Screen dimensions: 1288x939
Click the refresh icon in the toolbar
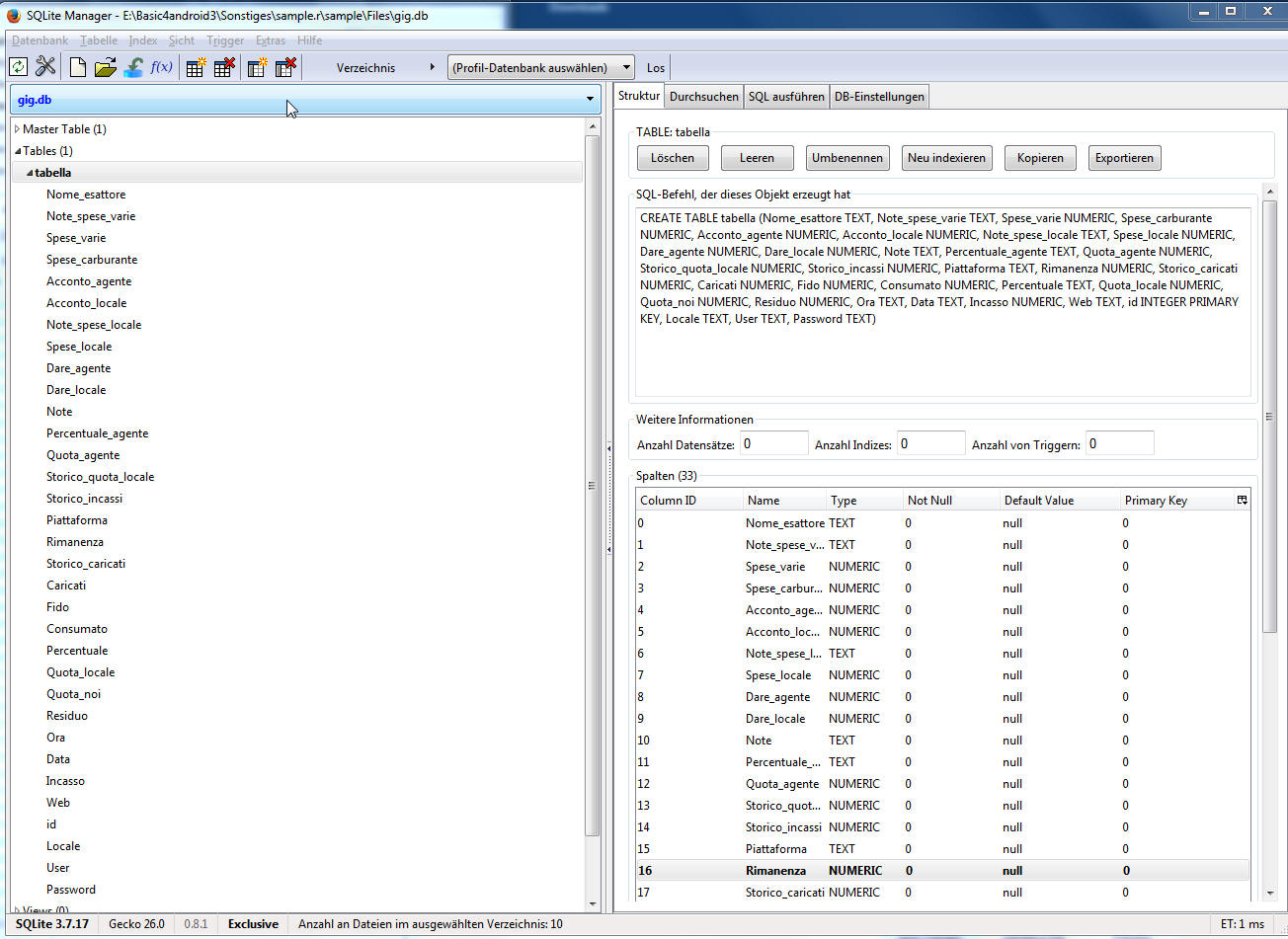click(x=18, y=67)
